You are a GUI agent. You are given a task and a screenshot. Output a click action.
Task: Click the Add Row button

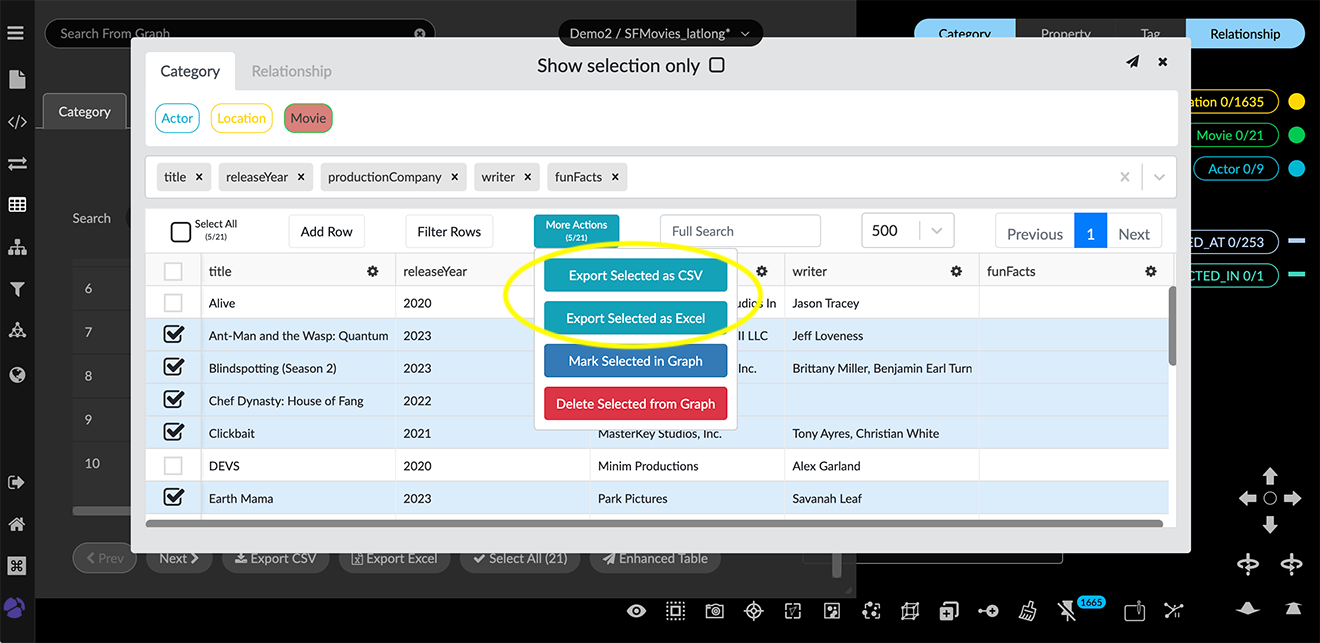point(326,231)
